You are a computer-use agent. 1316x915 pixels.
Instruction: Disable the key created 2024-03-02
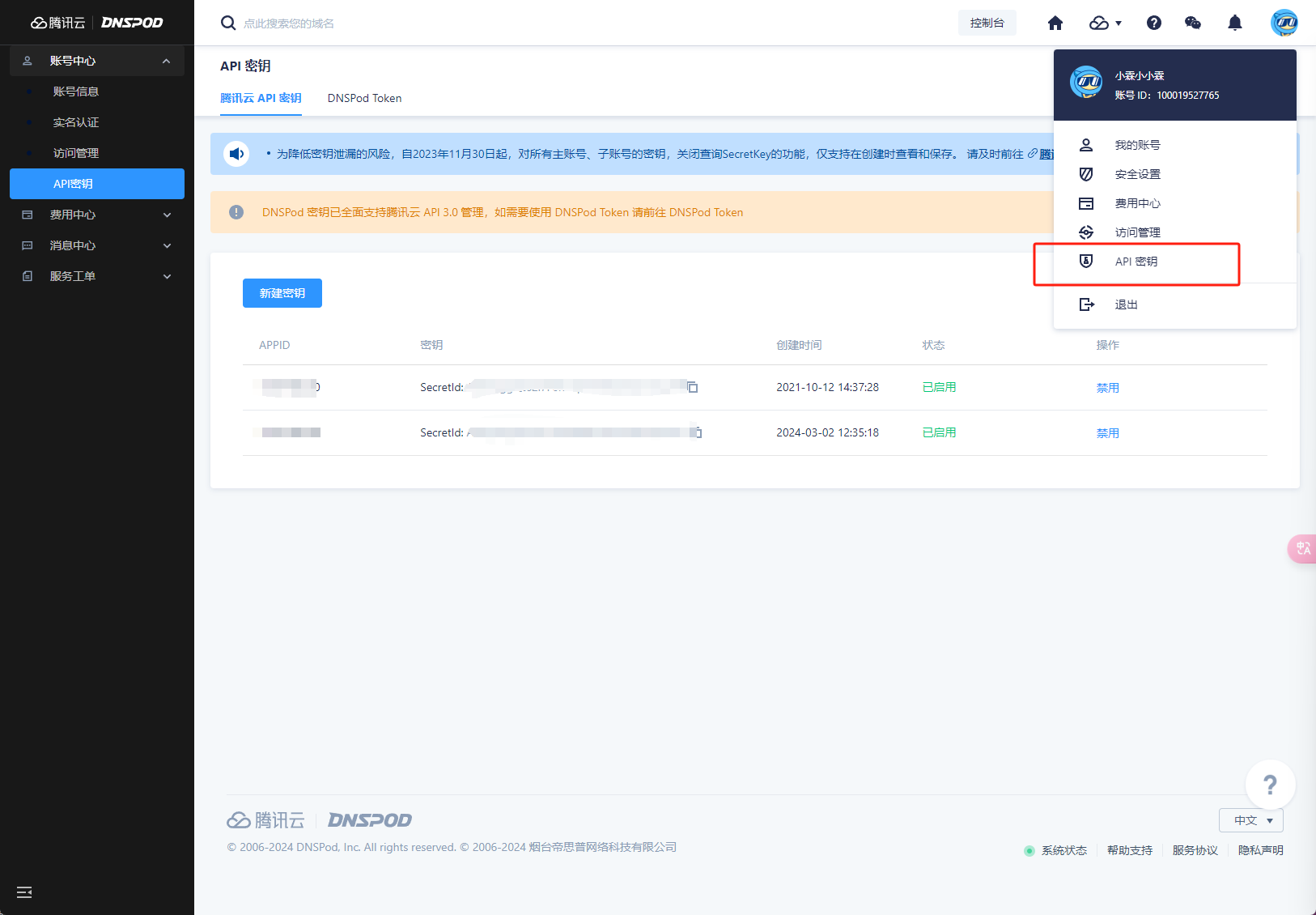pyautogui.click(x=1108, y=433)
